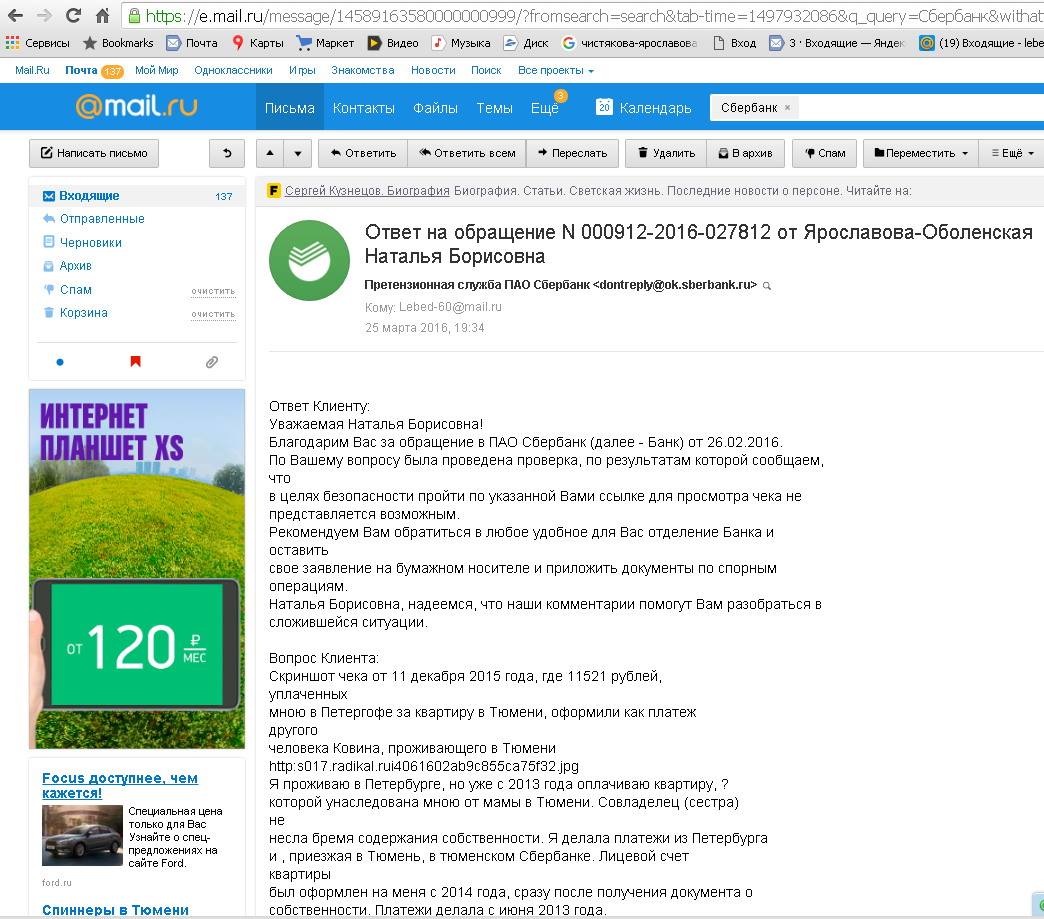
Task: Open the toolbar Ещё dropdown
Action: tap(1013, 153)
